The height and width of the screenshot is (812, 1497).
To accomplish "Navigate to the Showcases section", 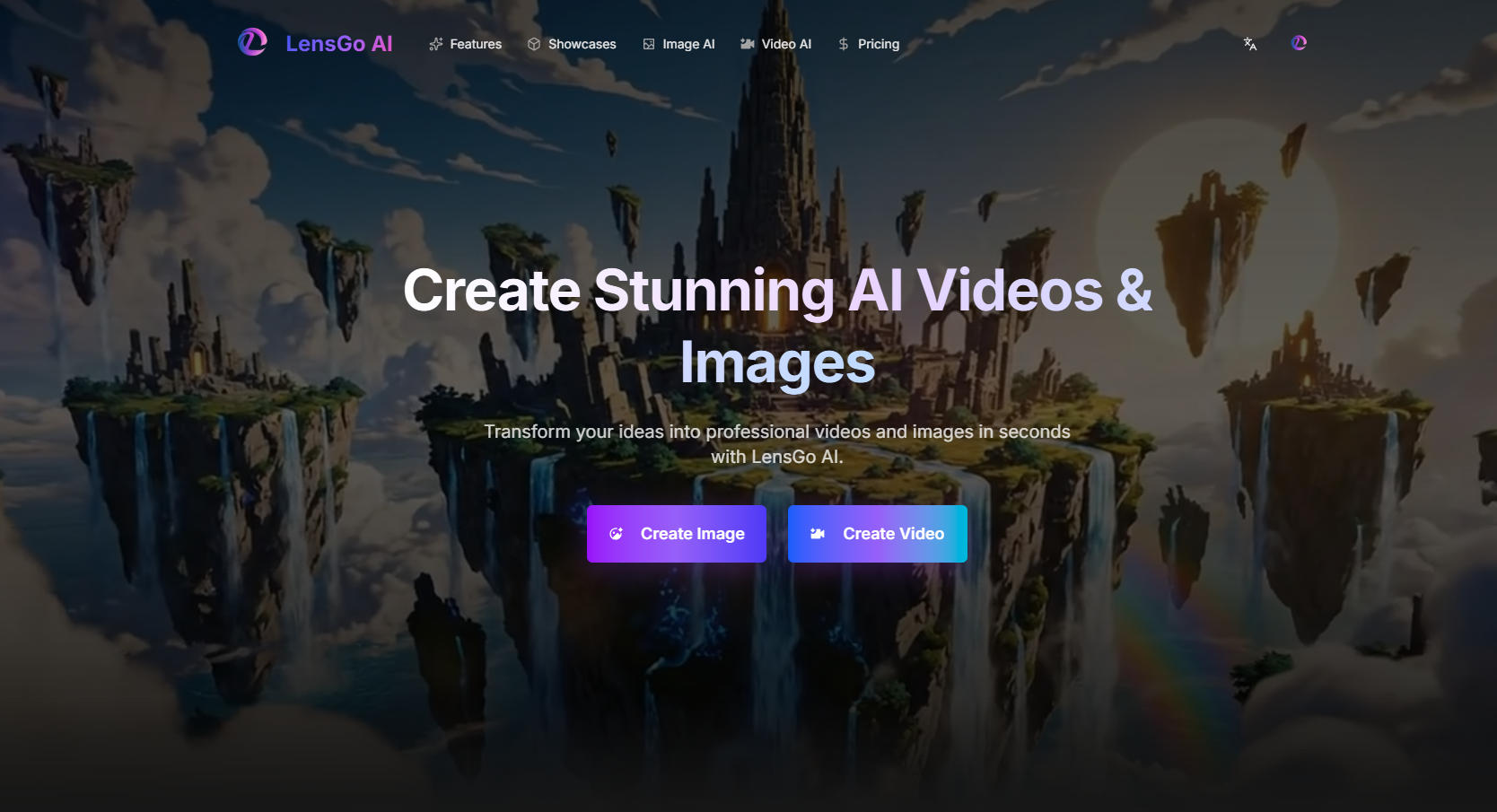I will pyautogui.click(x=582, y=43).
